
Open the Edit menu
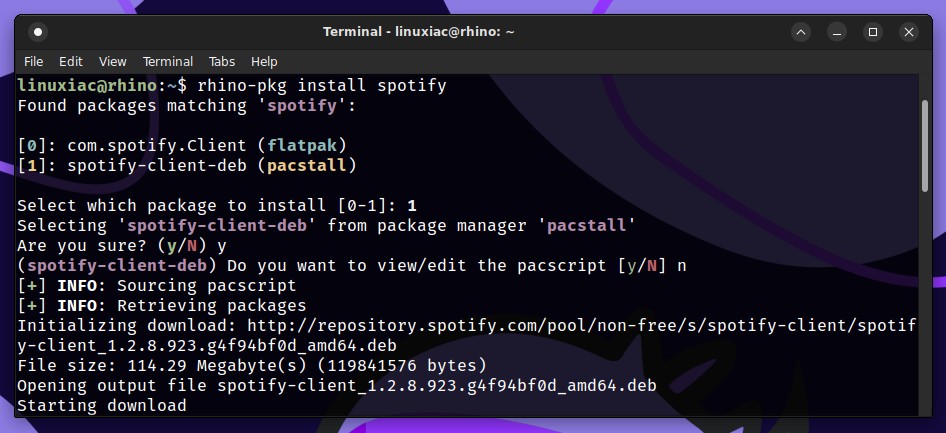click(x=71, y=62)
